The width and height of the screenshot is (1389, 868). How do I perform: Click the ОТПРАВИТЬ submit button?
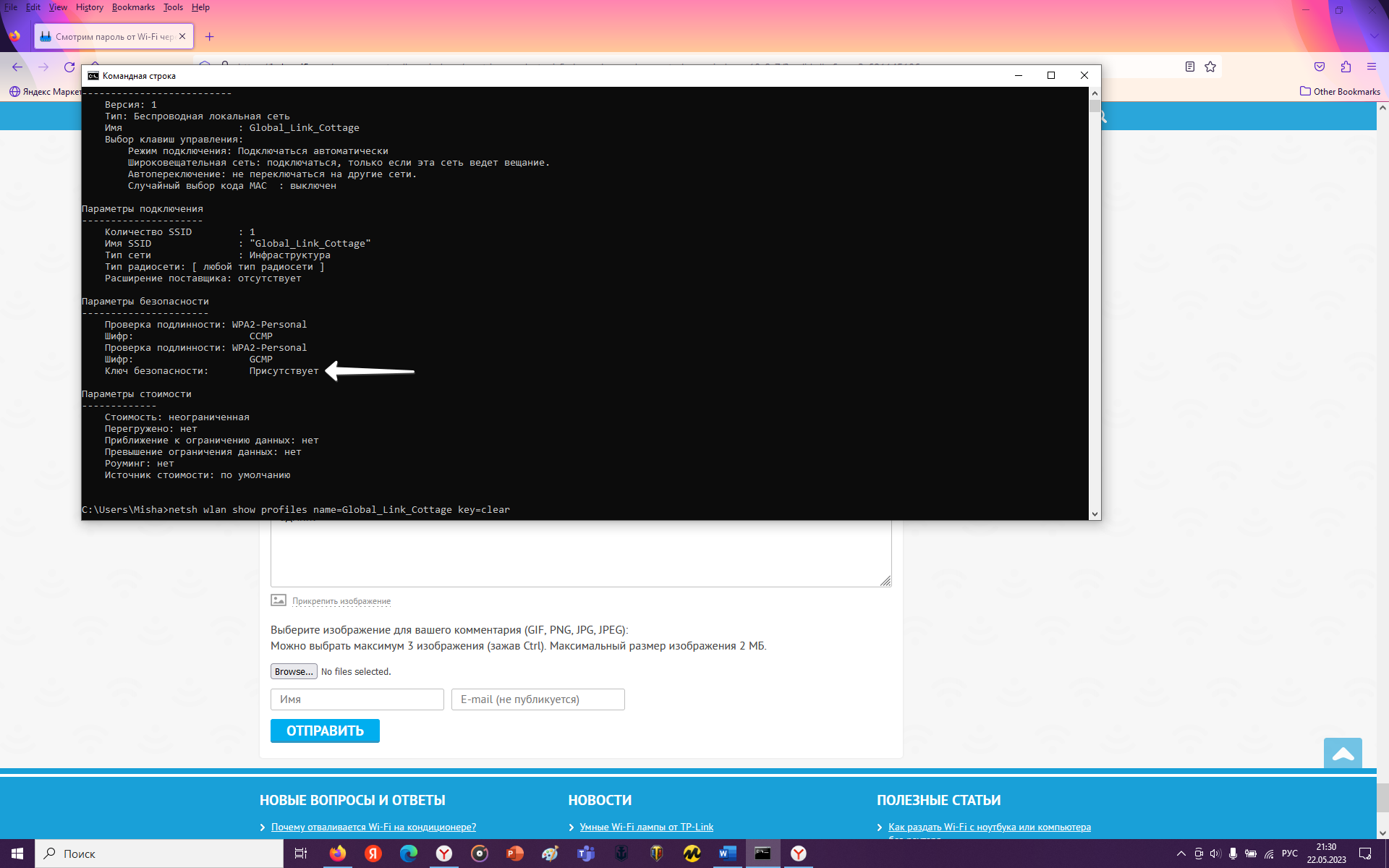325,731
